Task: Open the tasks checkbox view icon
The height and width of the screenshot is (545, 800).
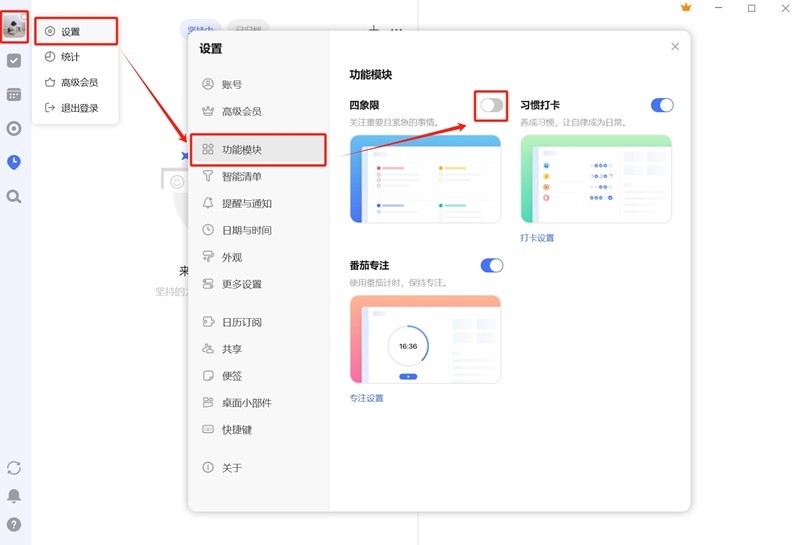Action: pyautogui.click(x=14, y=61)
